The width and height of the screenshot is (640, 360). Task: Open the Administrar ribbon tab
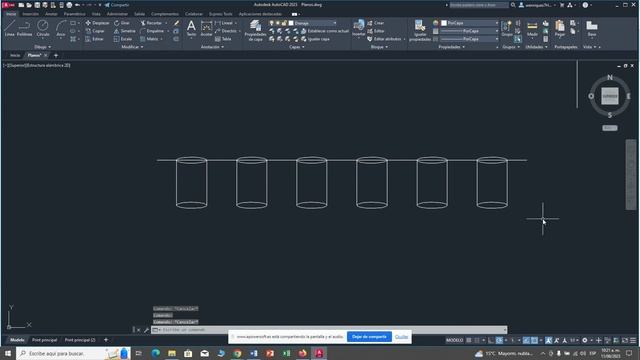pyautogui.click(x=117, y=14)
